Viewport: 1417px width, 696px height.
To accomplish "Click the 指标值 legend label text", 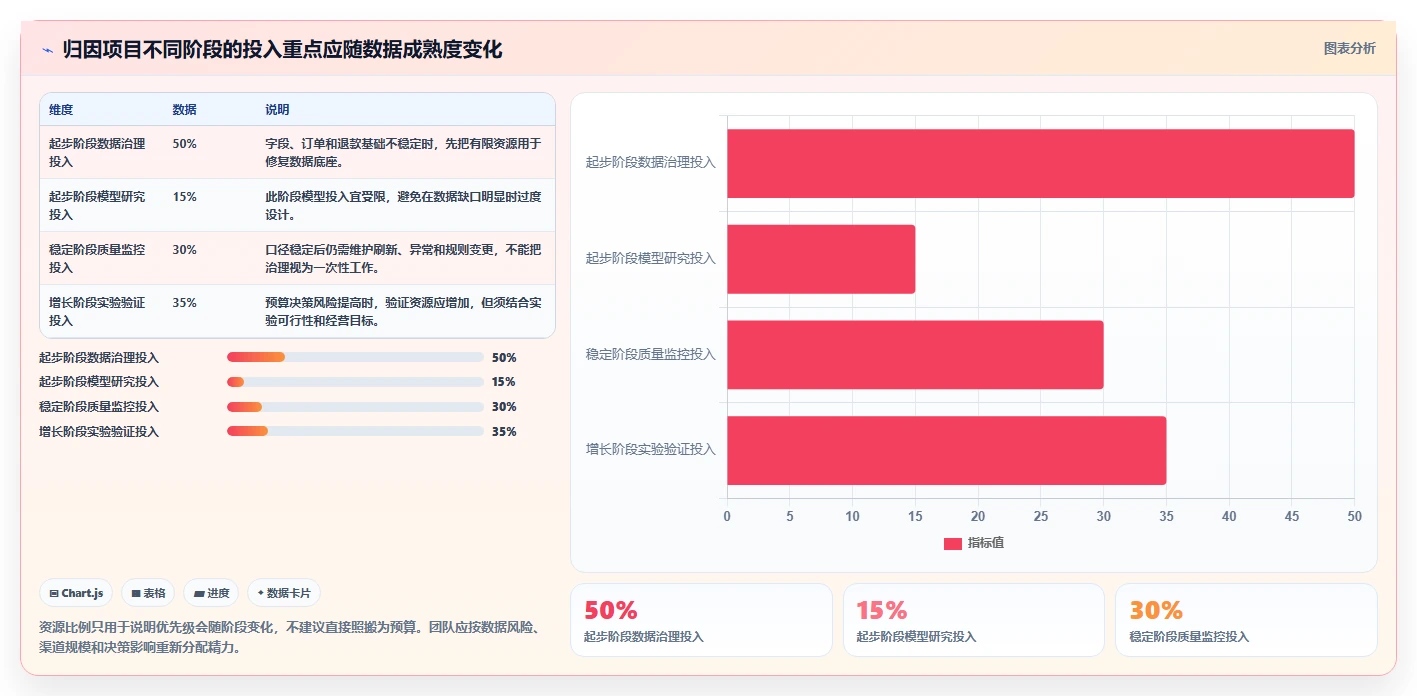I will (986, 543).
